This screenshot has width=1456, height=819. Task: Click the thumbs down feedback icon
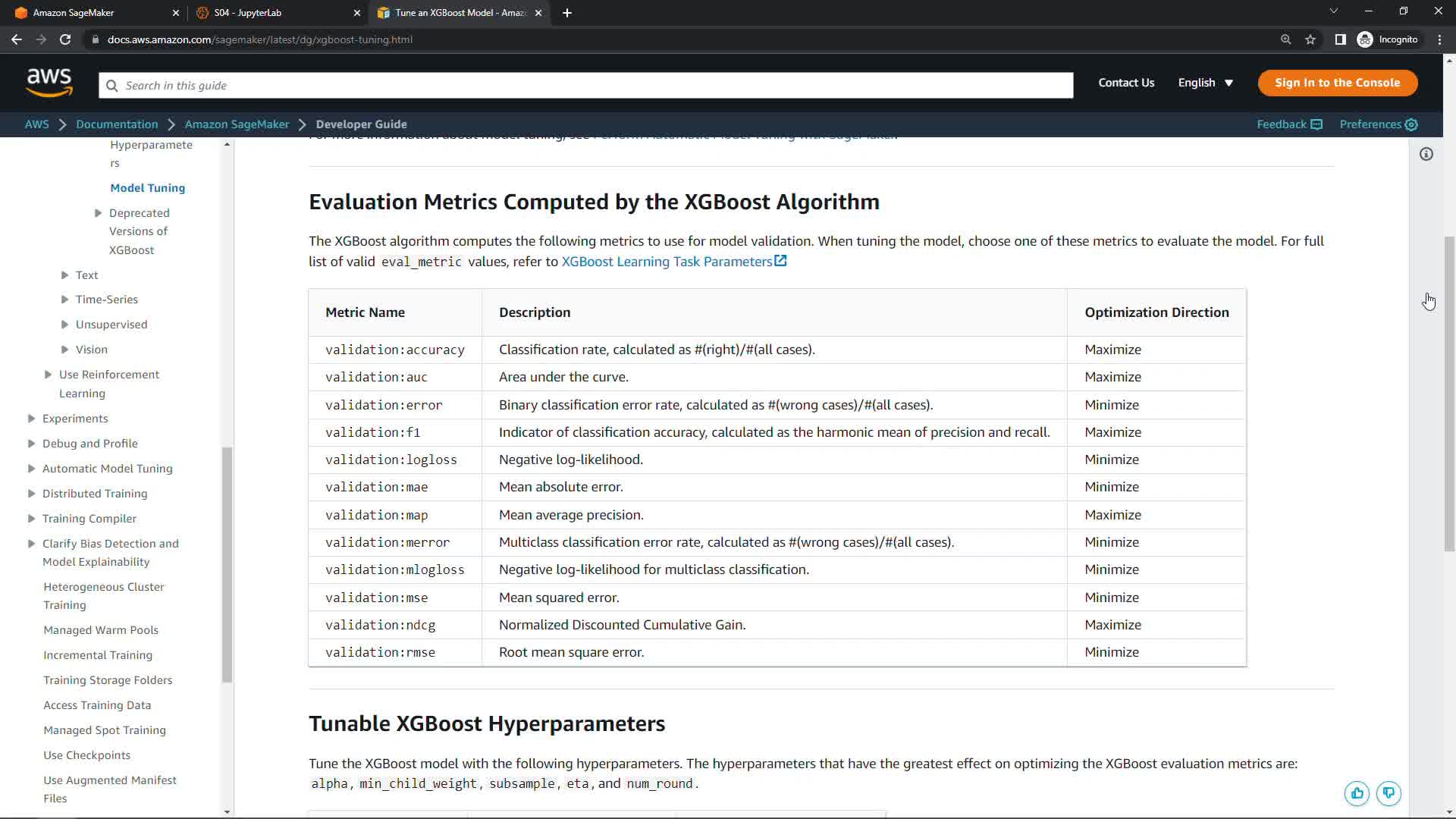tap(1389, 793)
